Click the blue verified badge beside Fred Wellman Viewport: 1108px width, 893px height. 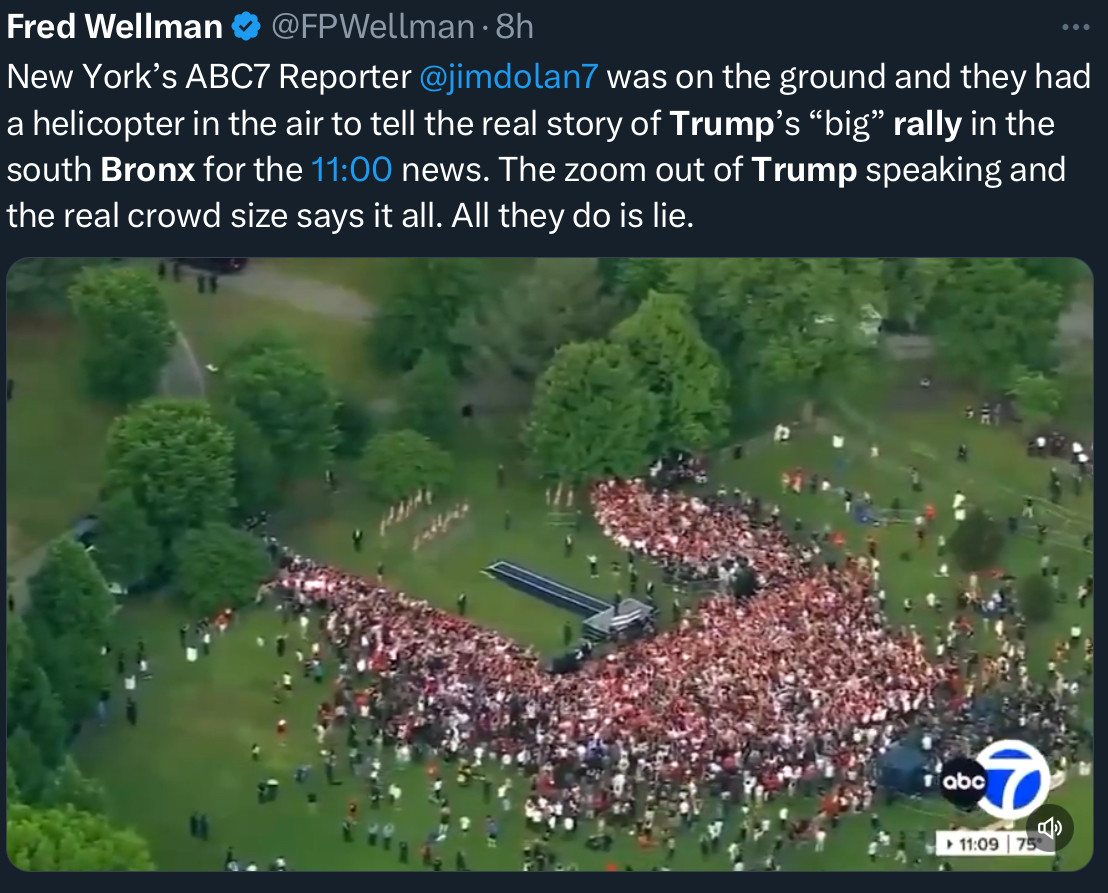tap(246, 27)
